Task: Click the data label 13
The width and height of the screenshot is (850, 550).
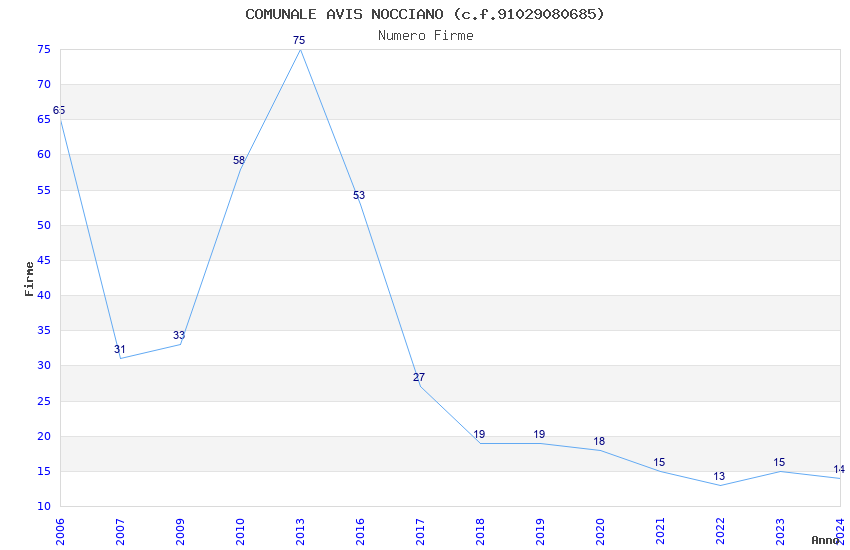Action: pyautogui.click(x=719, y=477)
